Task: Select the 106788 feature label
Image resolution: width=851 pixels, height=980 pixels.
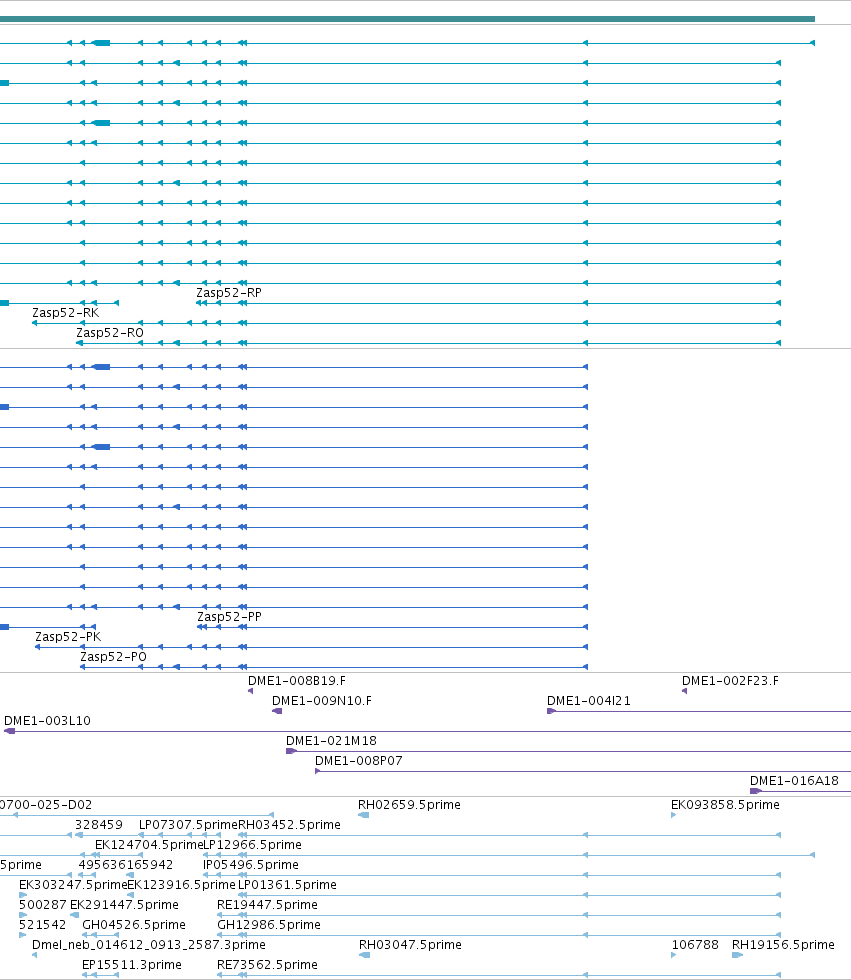Action: pos(695,945)
